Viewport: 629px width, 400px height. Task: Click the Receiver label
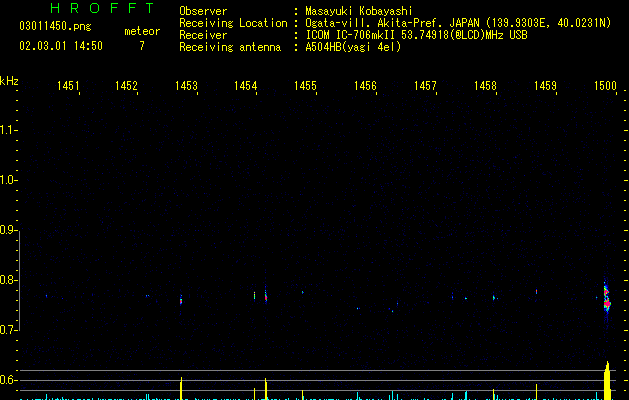click(203, 35)
